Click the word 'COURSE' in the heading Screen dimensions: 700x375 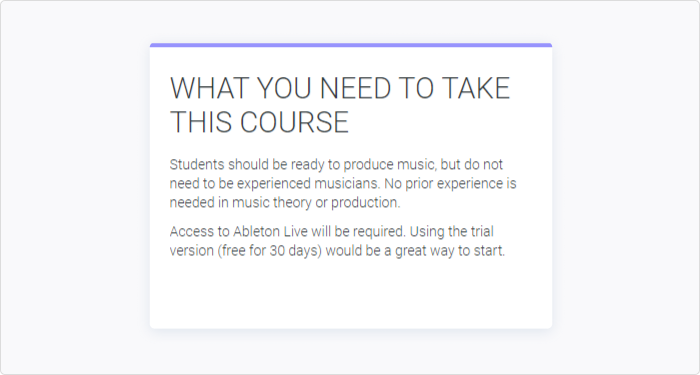tap(295, 121)
